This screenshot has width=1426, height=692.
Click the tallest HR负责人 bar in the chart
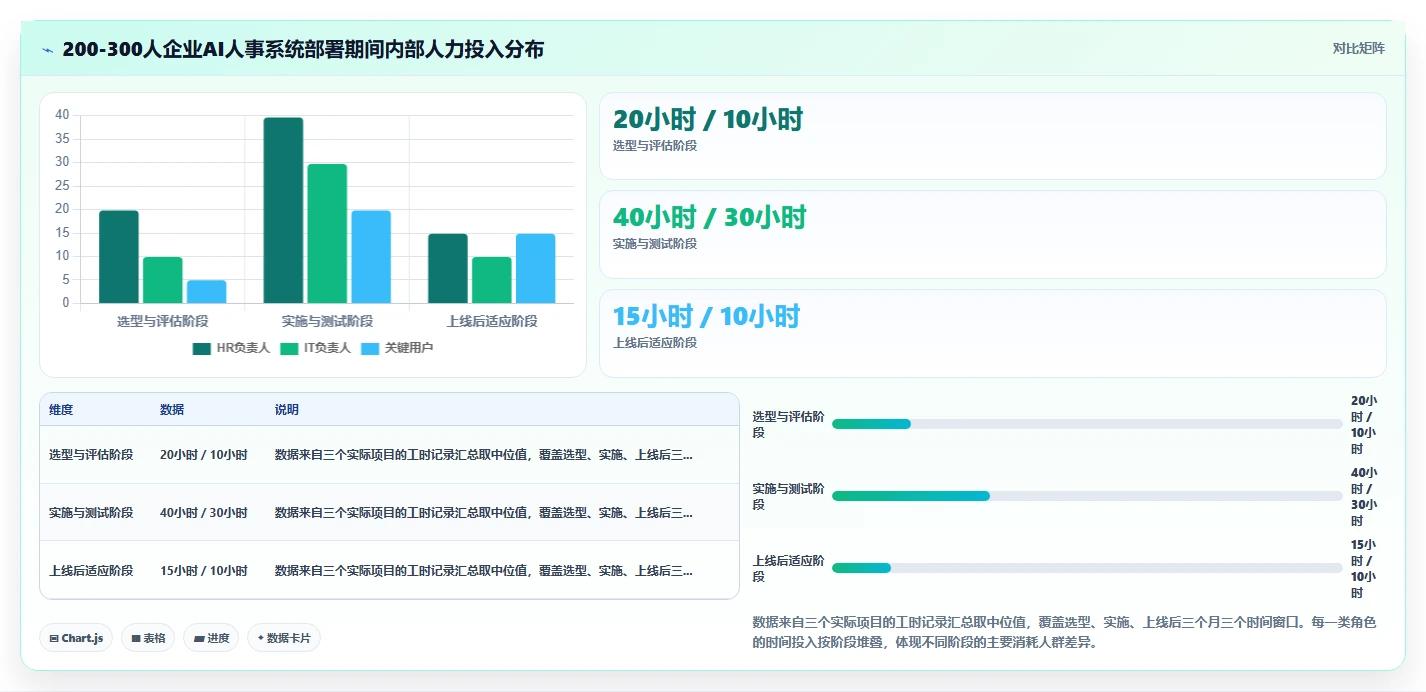(283, 210)
